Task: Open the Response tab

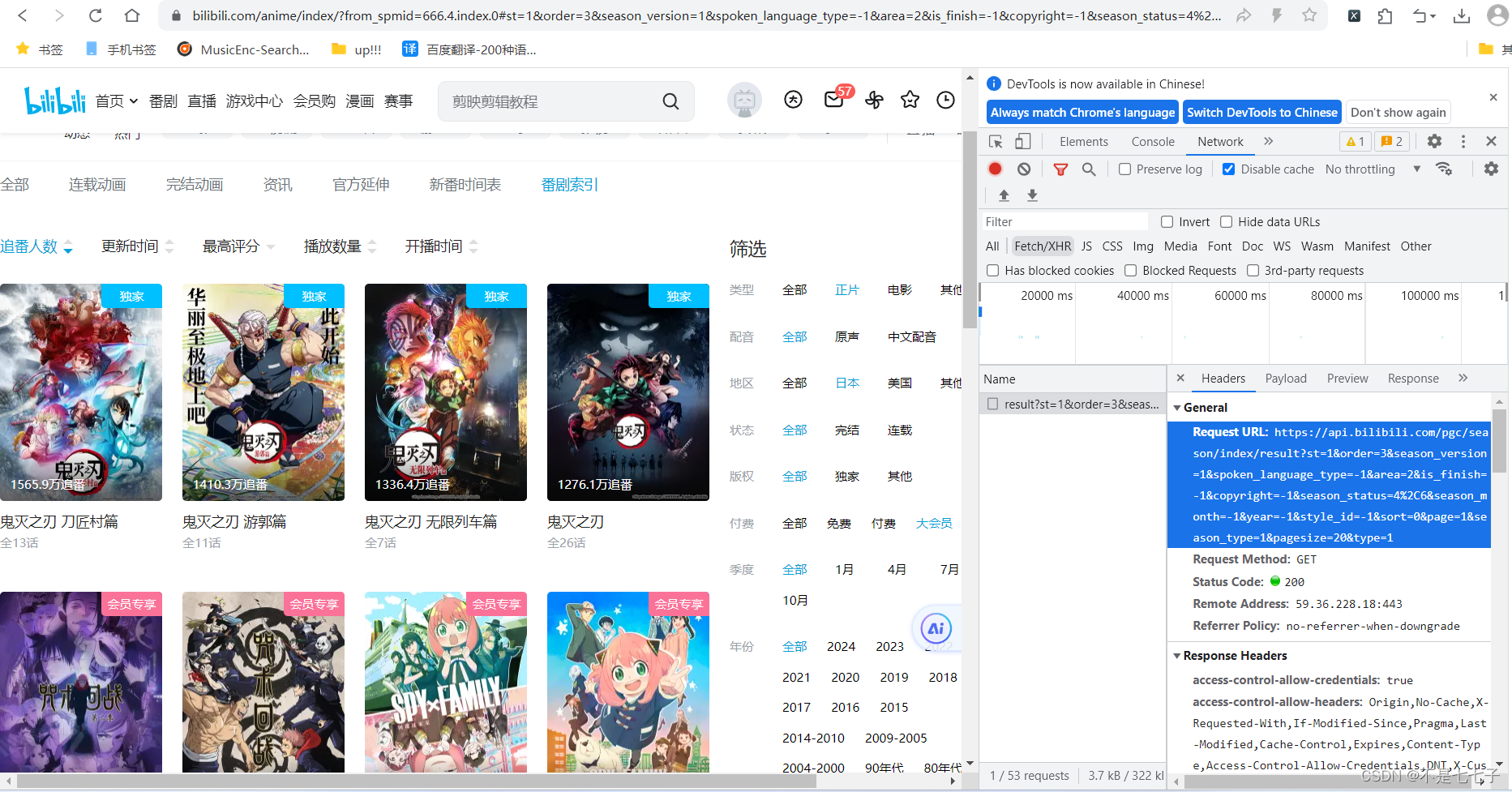Action: [1413, 379]
